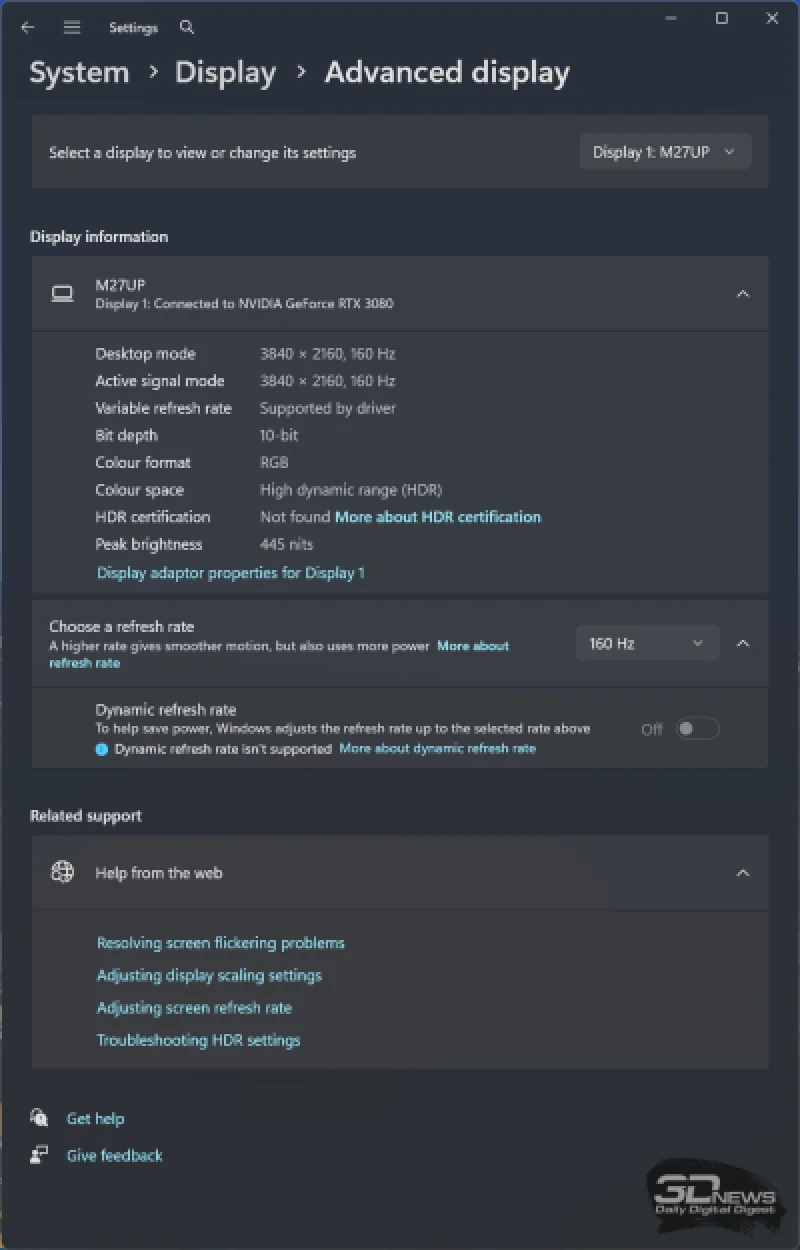Open More about HDR certification link
Image resolution: width=800 pixels, height=1250 pixels.
pos(438,517)
